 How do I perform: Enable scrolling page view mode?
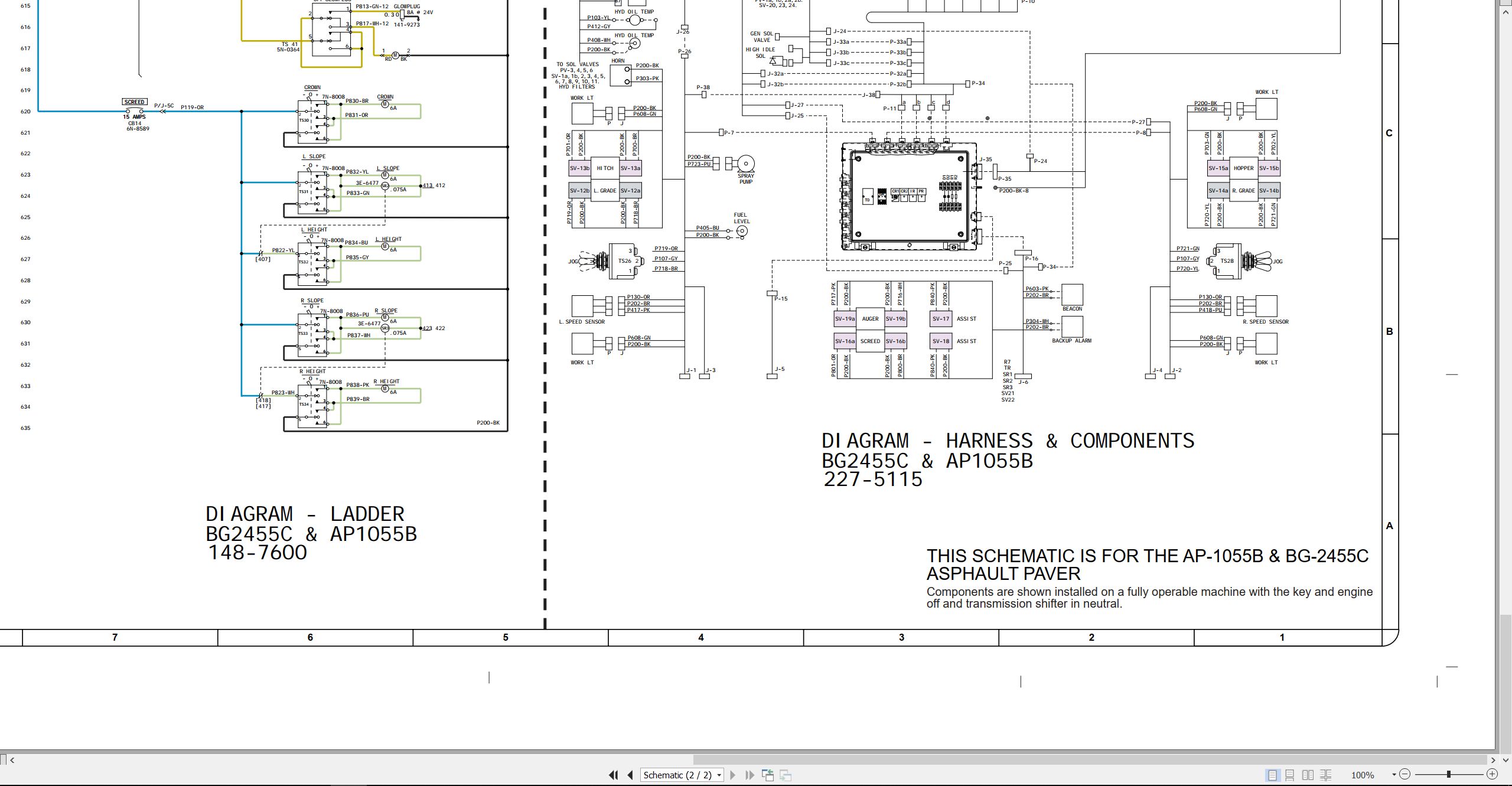tap(1290, 775)
